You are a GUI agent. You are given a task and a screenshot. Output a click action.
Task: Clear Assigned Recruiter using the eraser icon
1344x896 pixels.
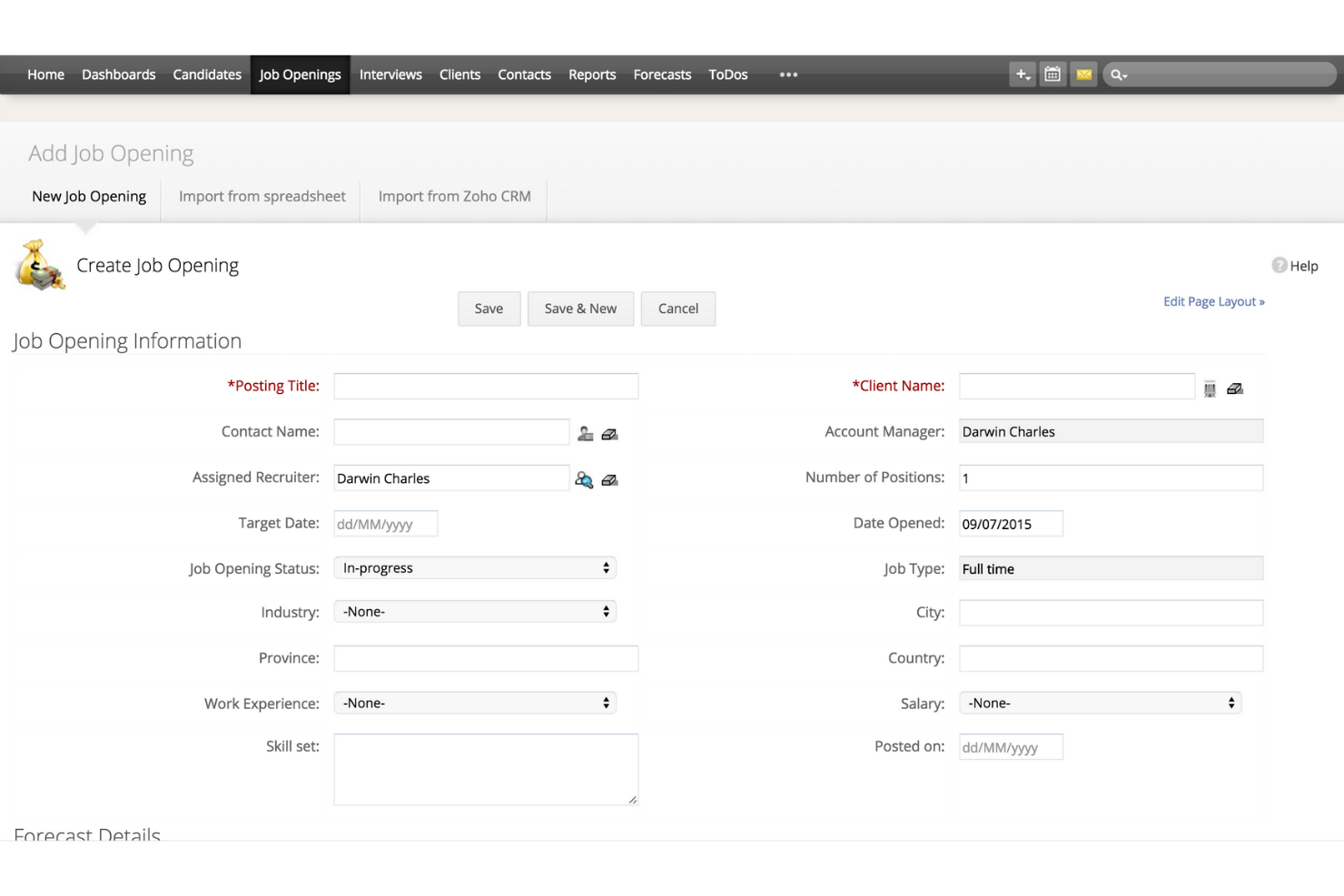point(609,478)
